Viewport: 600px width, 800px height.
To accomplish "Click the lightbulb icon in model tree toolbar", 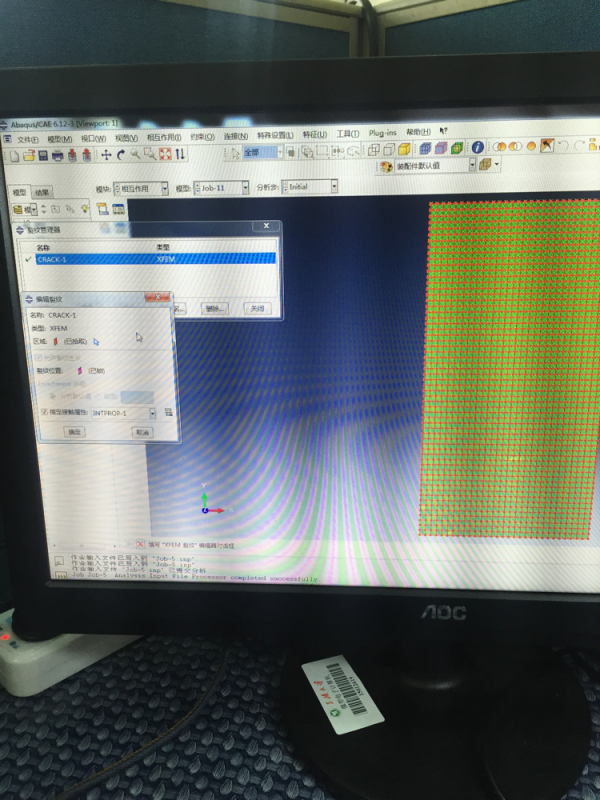I will (84, 209).
